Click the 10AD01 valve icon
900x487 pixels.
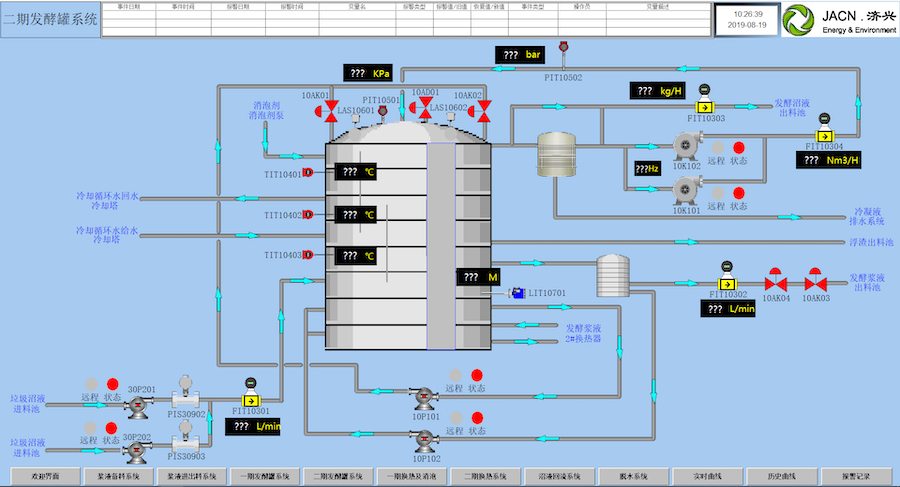click(x=421, y=108)
